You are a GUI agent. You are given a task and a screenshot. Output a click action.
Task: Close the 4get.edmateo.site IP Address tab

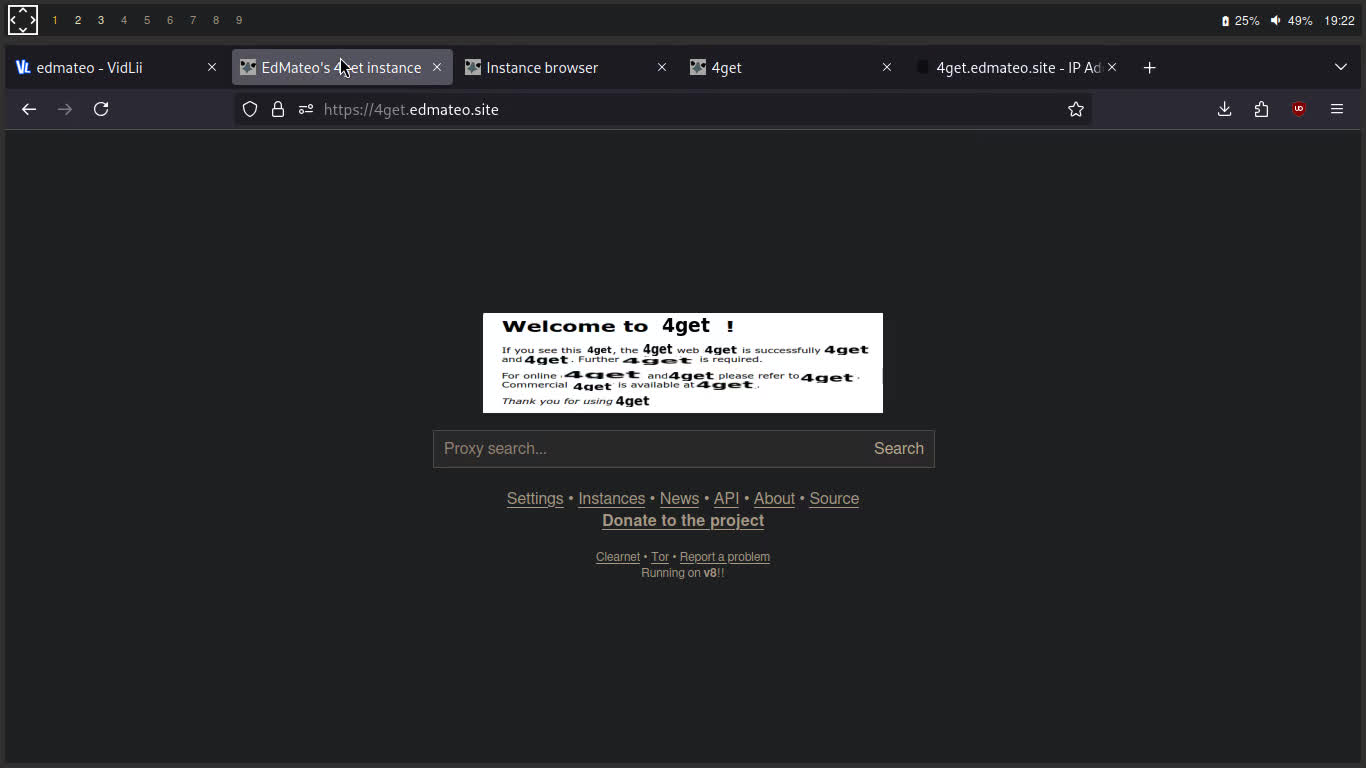pyautogui.click(x=1112, y=67)
